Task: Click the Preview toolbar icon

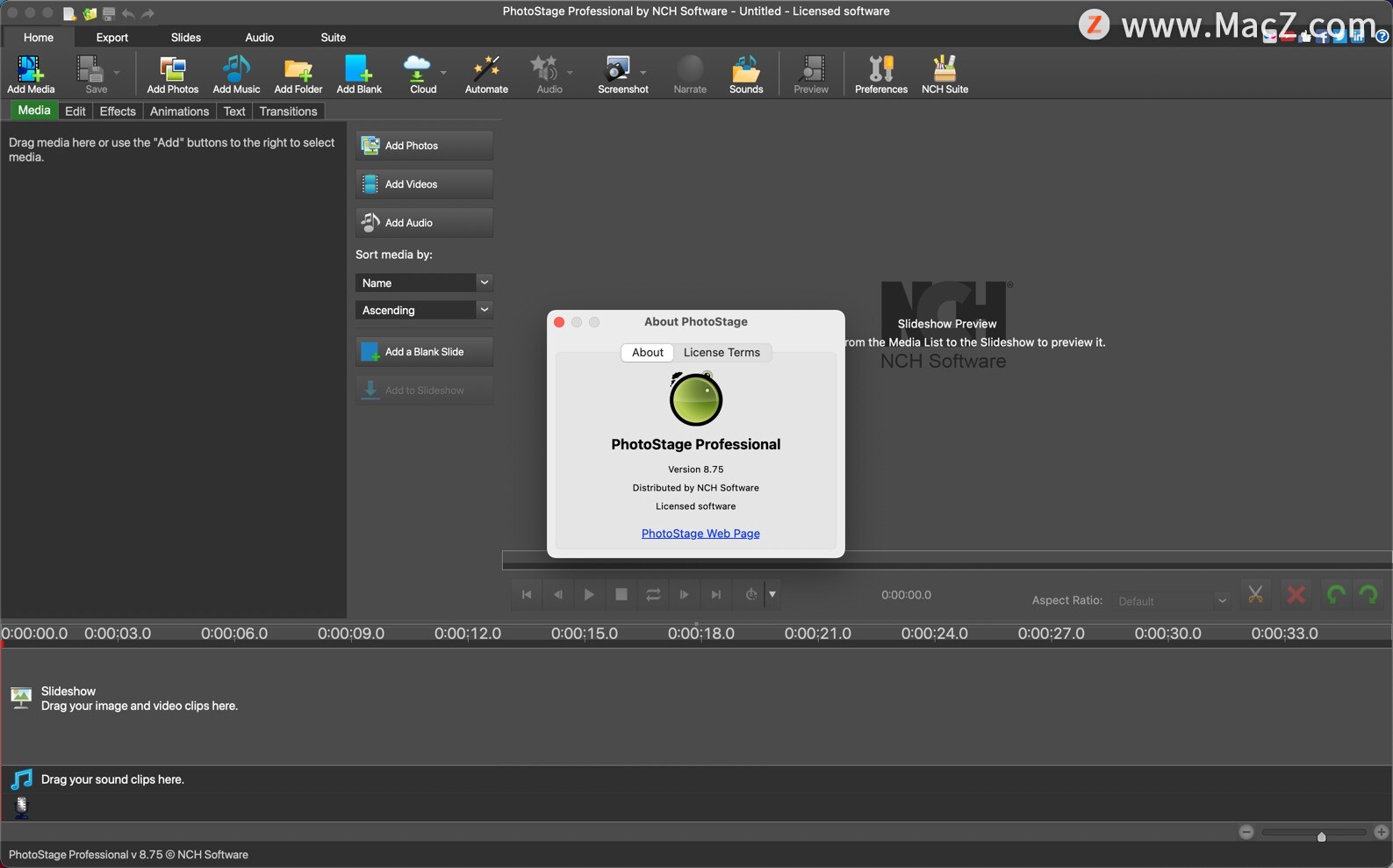Action: 811,74
